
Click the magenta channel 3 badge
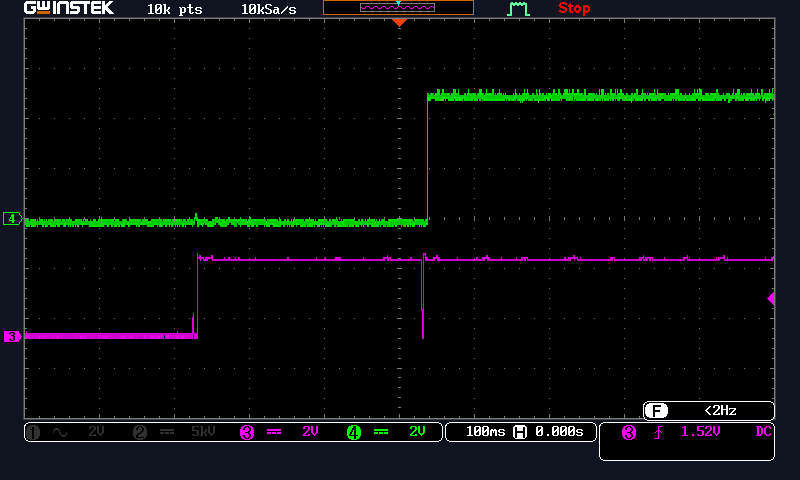(x=247, y=433)
